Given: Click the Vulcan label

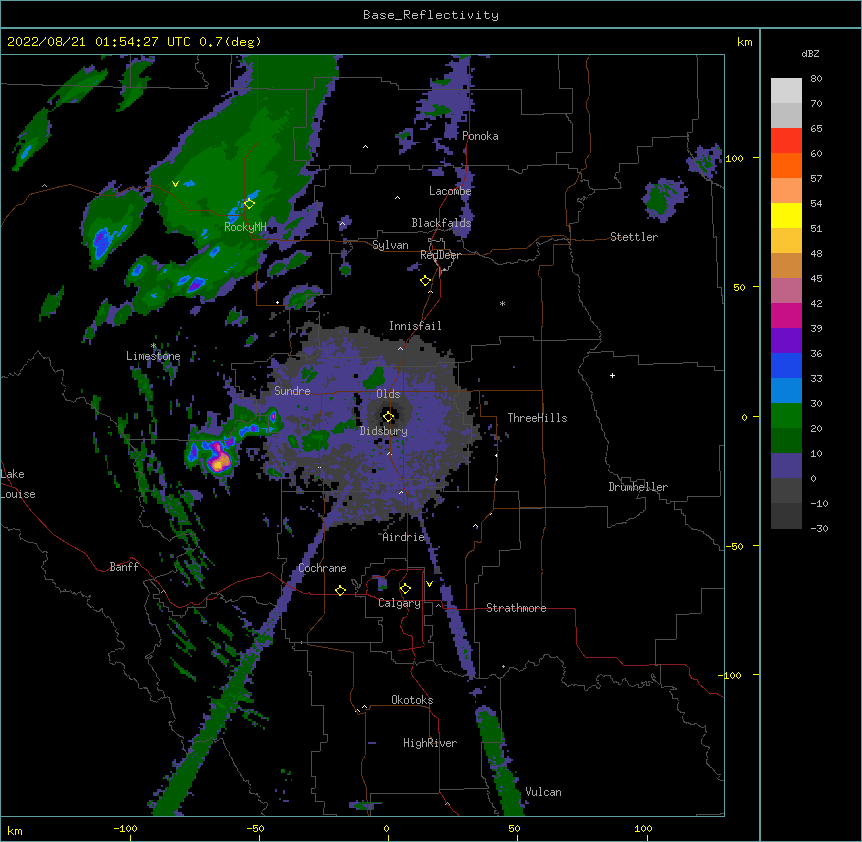Looking at the screenshot, I should tap(543, 792).
